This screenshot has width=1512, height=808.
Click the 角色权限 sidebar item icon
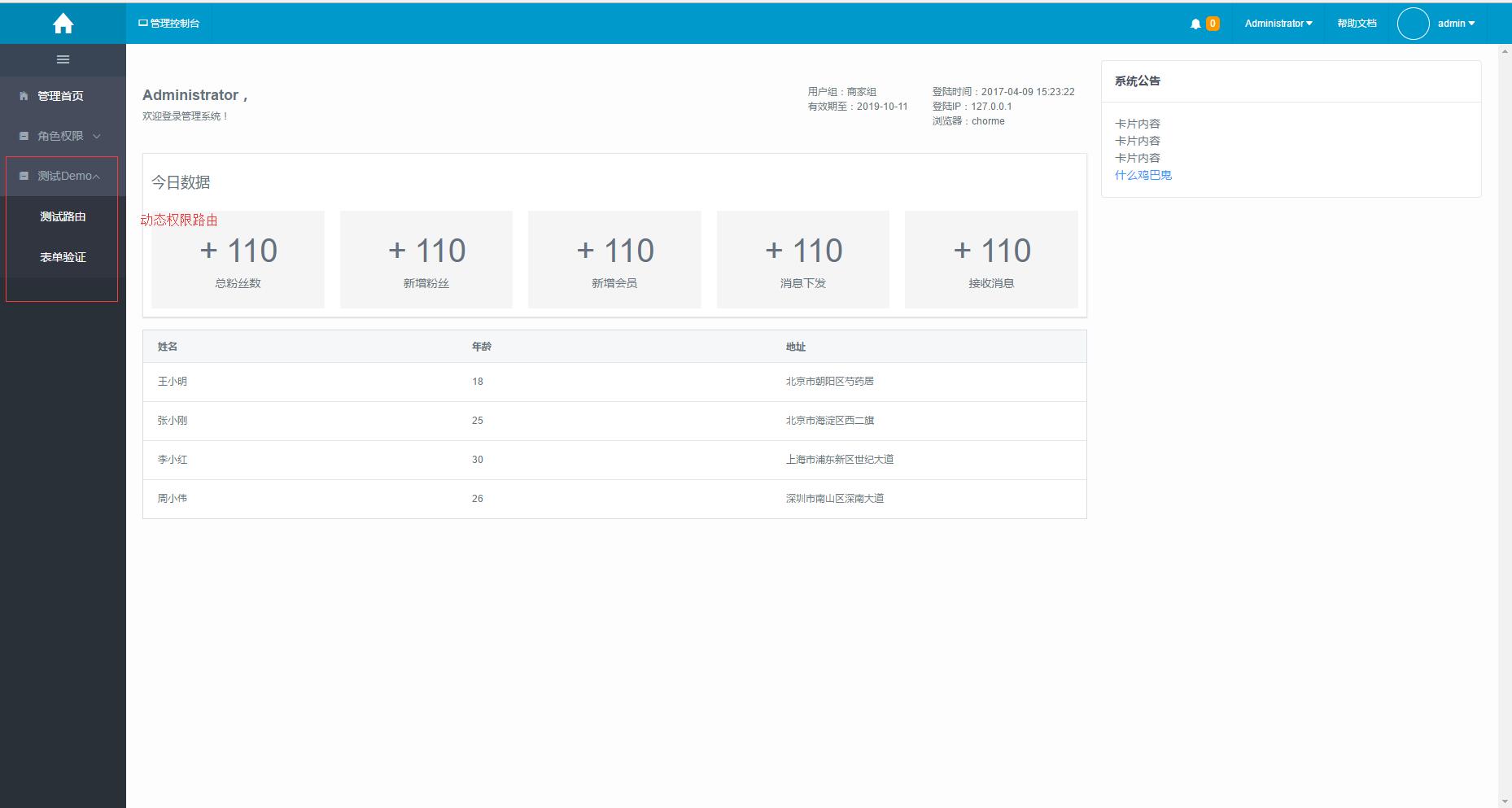click(x=24, y=136)
